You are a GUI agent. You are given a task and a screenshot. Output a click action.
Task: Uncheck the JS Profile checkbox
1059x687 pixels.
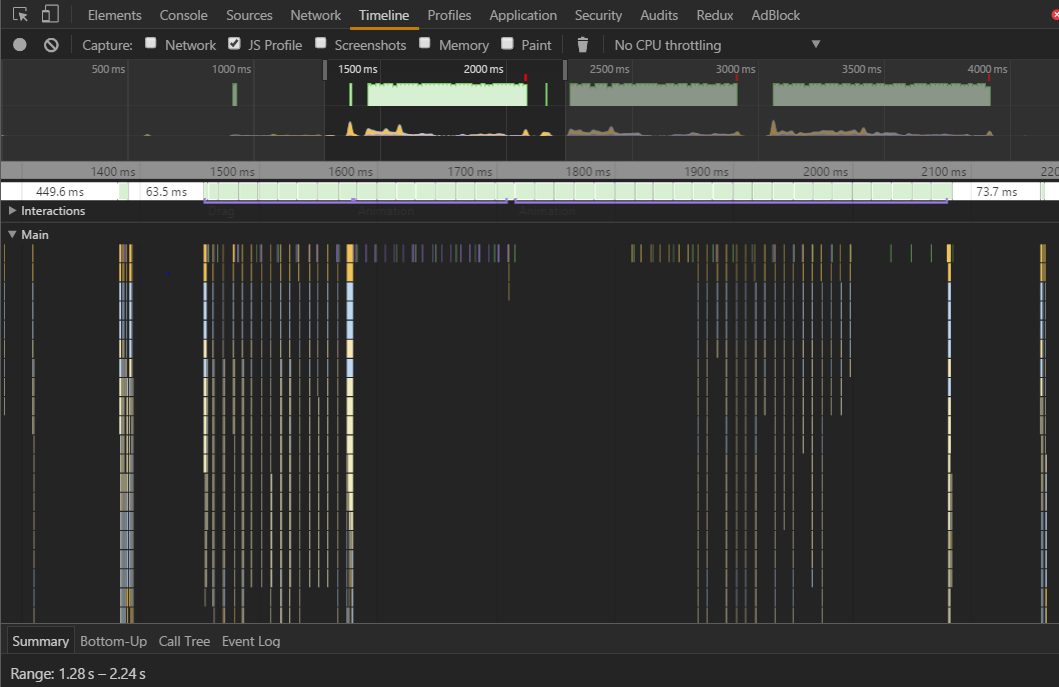click(x=234, y=44)
